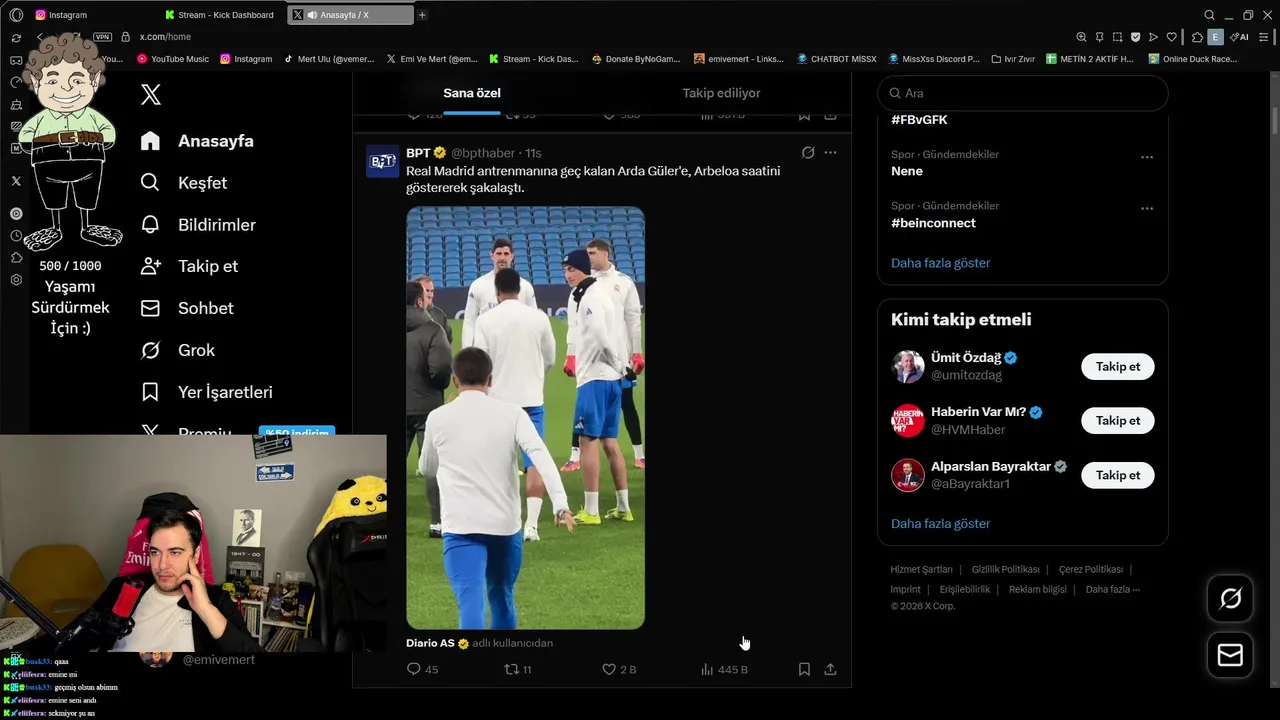Repost the BPT tweet with 11 reposts
This screenshot has height=720, width=1280.
[517, 669]
